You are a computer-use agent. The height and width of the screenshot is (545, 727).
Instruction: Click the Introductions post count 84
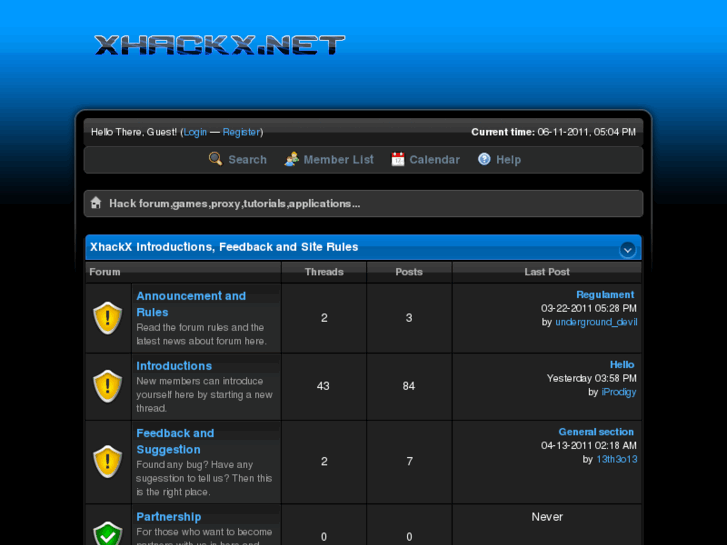coord(408,386)
